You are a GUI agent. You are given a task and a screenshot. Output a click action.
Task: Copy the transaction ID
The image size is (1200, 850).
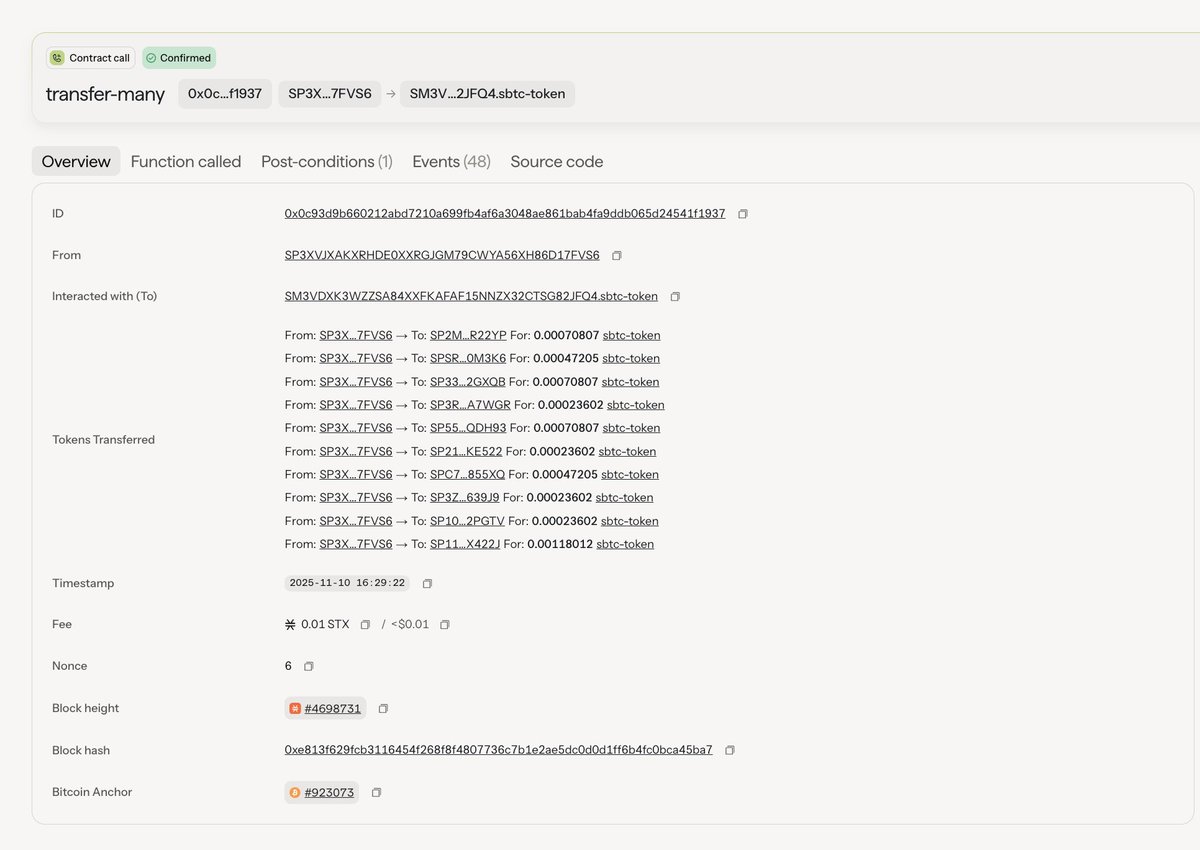[x=741, y=213]
